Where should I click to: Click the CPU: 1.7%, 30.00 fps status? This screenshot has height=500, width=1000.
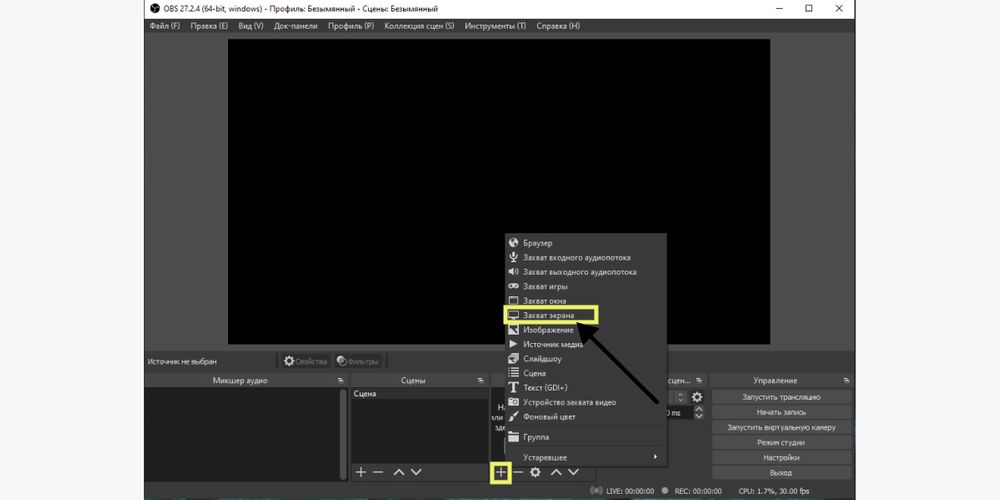click(x=774, y=491)
